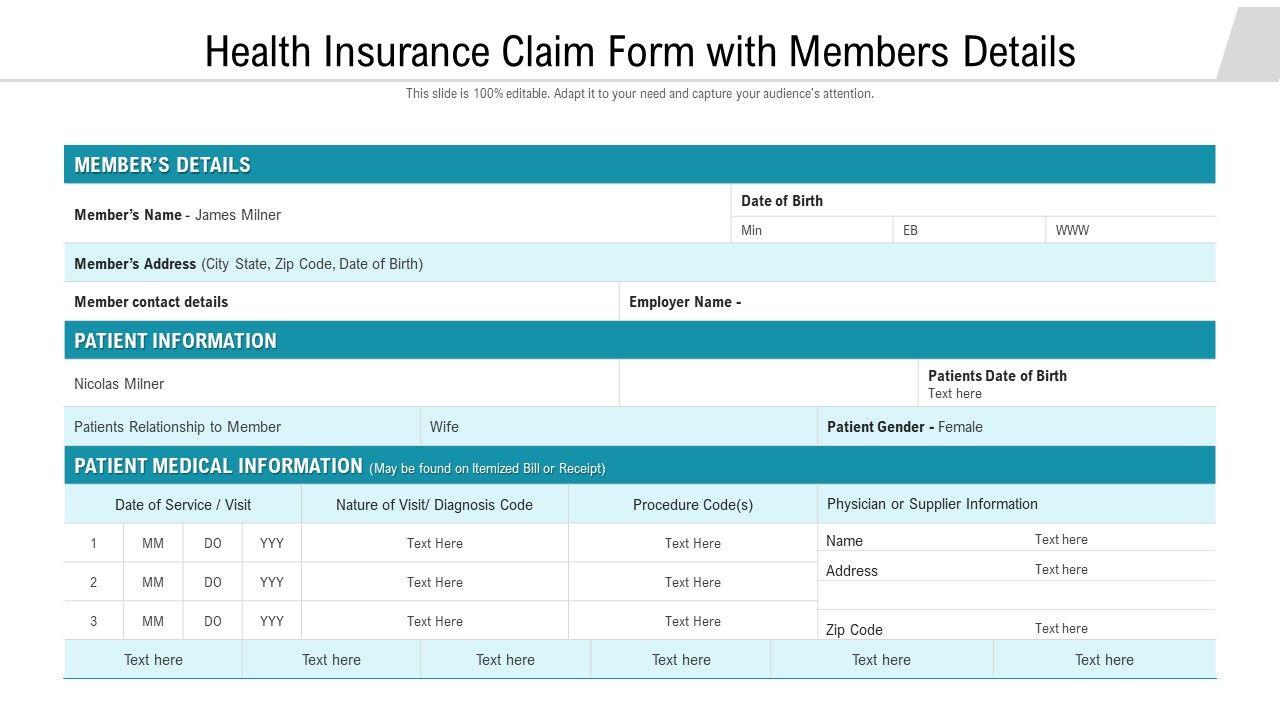
Task: Select the Physician or Supplier Information header
Action: [932, 504]
